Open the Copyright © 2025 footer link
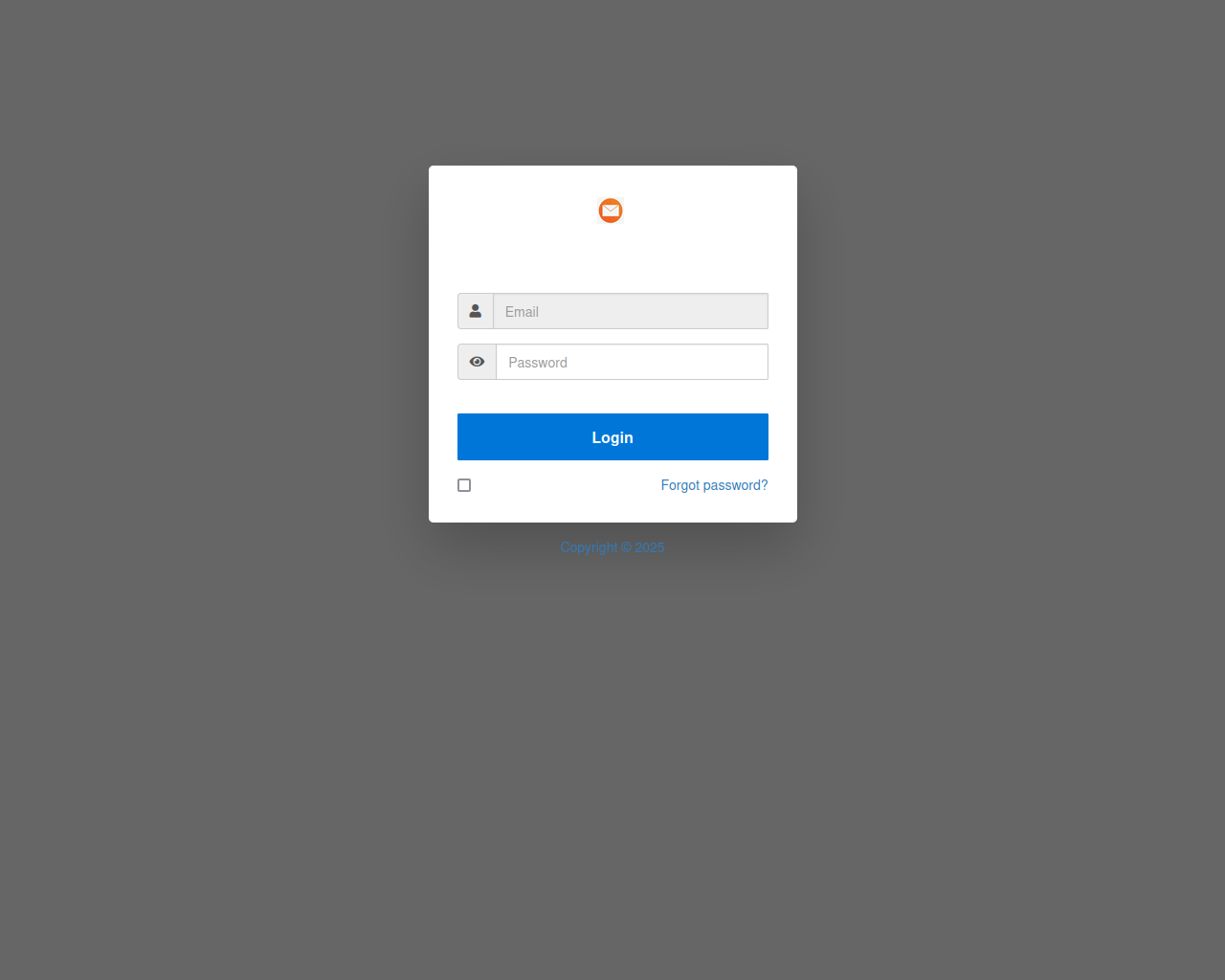 click(x=612, y=547)
